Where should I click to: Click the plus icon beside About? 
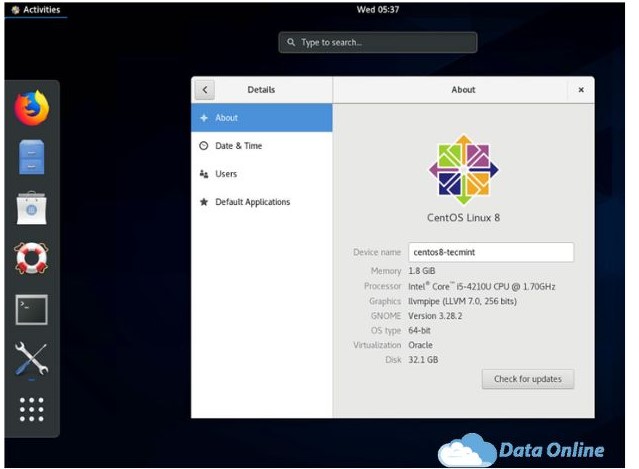[204, 118]
